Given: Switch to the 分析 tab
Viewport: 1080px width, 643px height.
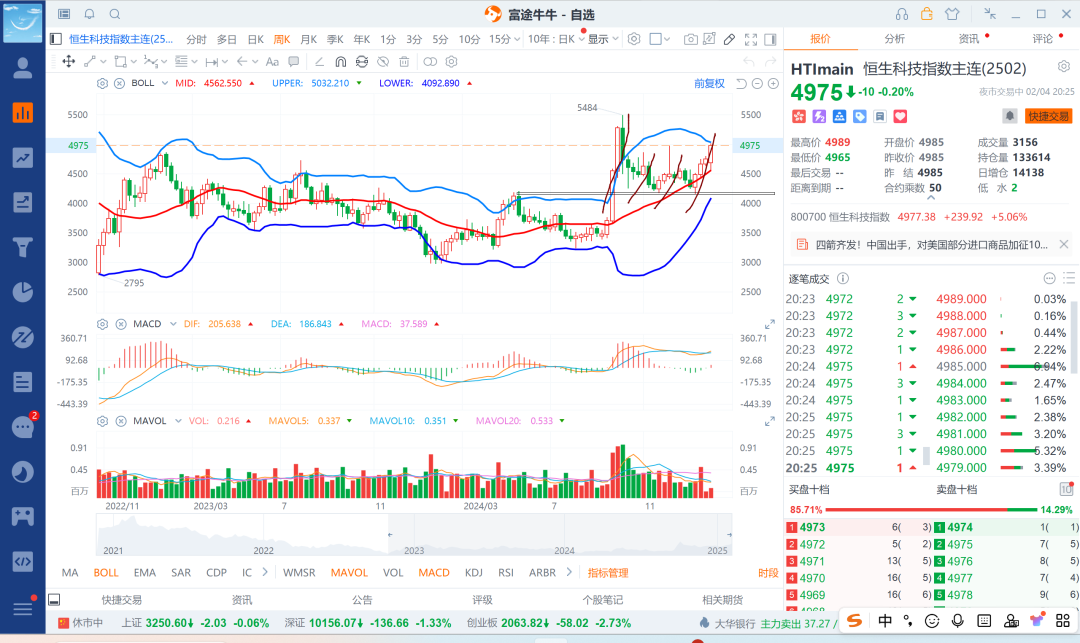Looking at the screenshot, I should point(895,39).
